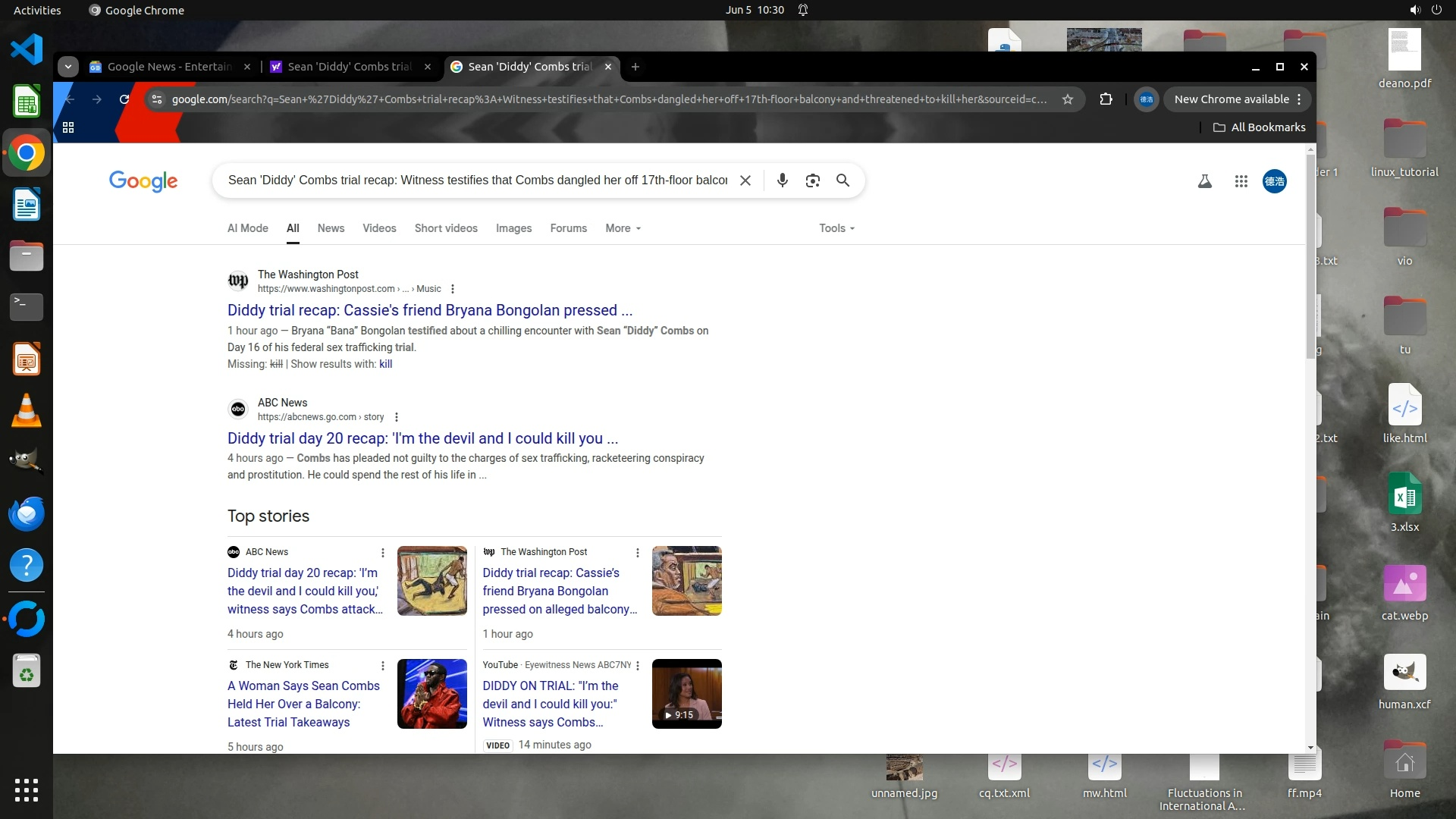Expand the Tools dropdown
The image size is (1456, 819).
point(836,228)
